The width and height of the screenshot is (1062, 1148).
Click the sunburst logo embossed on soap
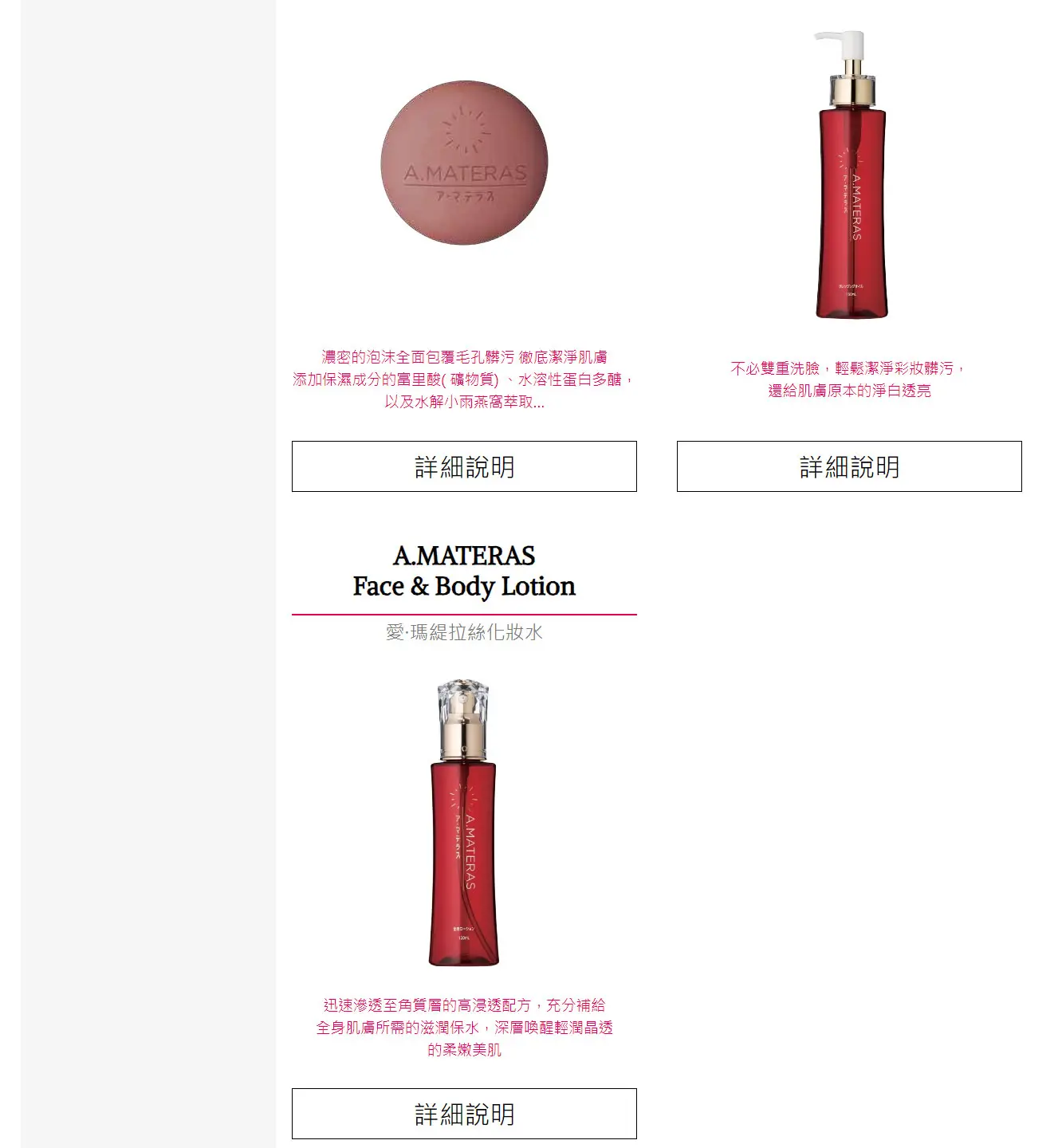pos(466,130)
